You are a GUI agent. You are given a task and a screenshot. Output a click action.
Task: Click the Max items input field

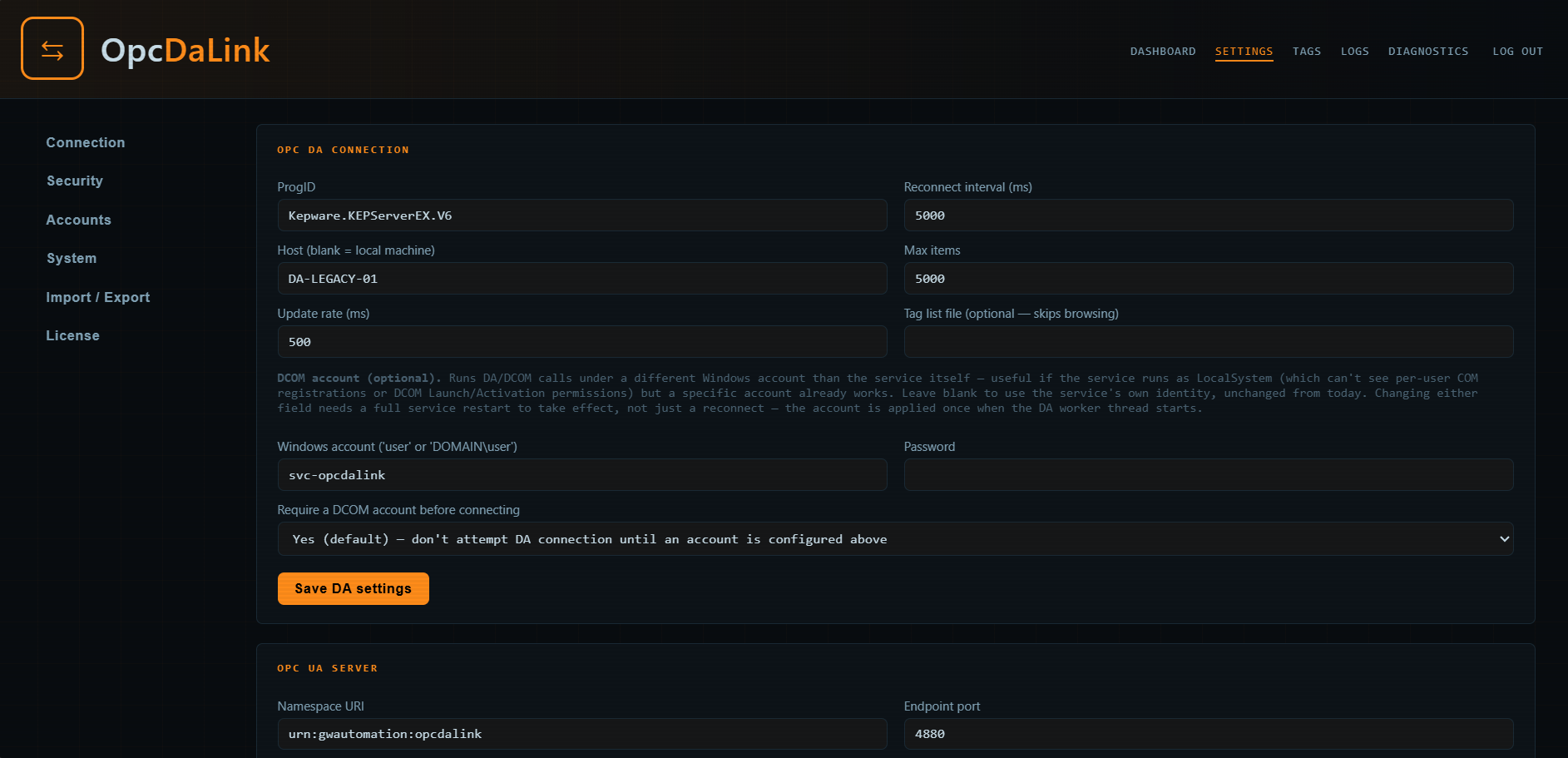(x=1209, y=279)
